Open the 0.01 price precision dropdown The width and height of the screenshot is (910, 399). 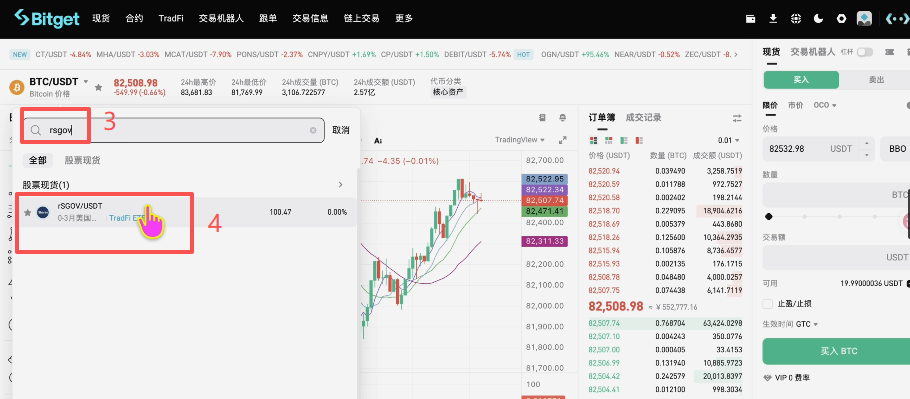click(728, 140)
